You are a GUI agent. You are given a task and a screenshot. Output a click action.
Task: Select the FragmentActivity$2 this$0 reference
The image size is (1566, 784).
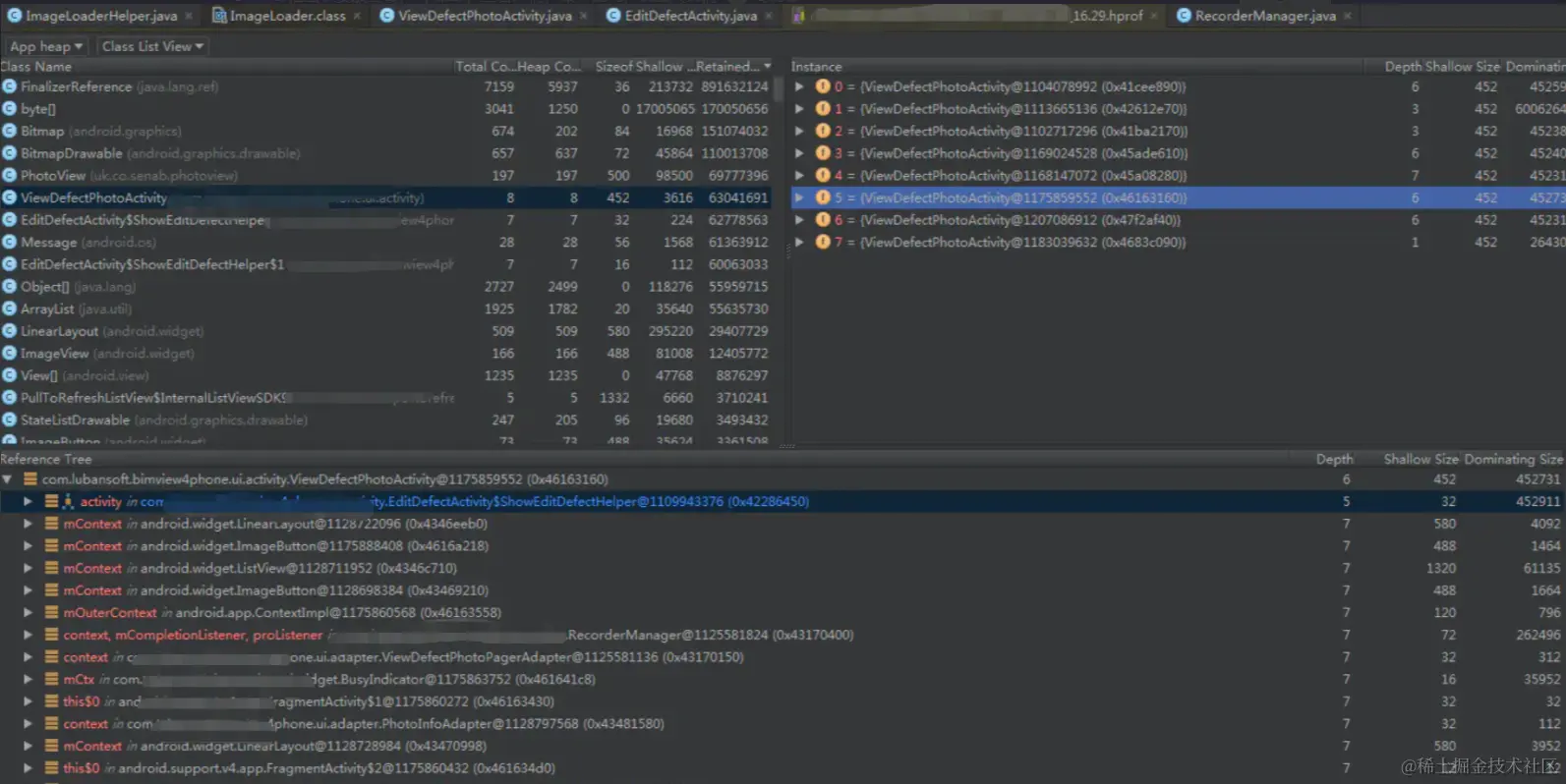(x=783, y=768)
